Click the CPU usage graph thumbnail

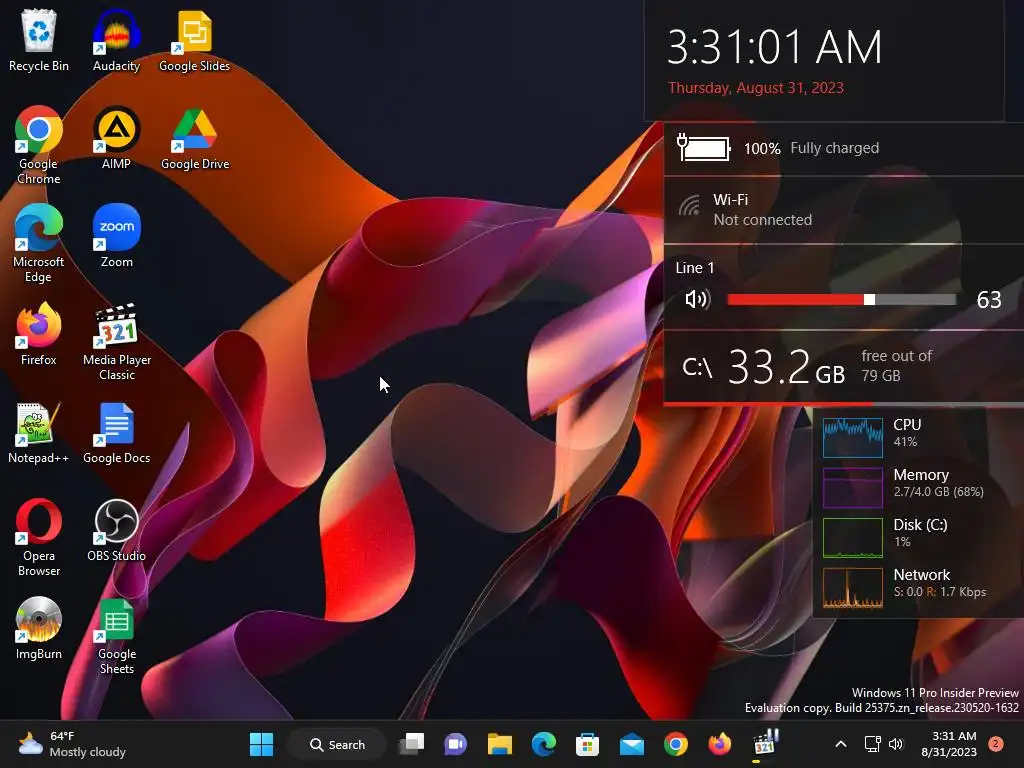click(x=853, y=438)
